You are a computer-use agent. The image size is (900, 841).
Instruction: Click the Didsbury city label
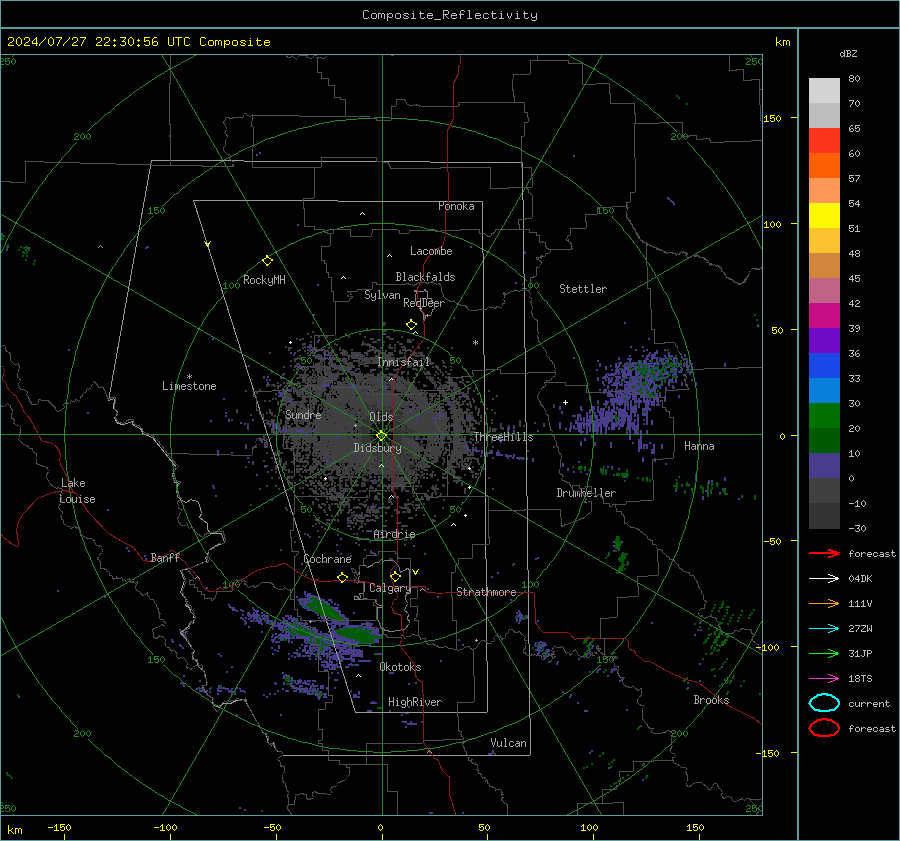pos(377,448)
